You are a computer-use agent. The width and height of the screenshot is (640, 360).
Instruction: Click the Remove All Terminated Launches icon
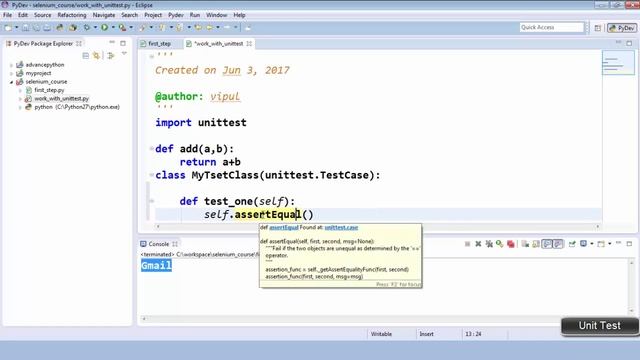tap(489, 244)
